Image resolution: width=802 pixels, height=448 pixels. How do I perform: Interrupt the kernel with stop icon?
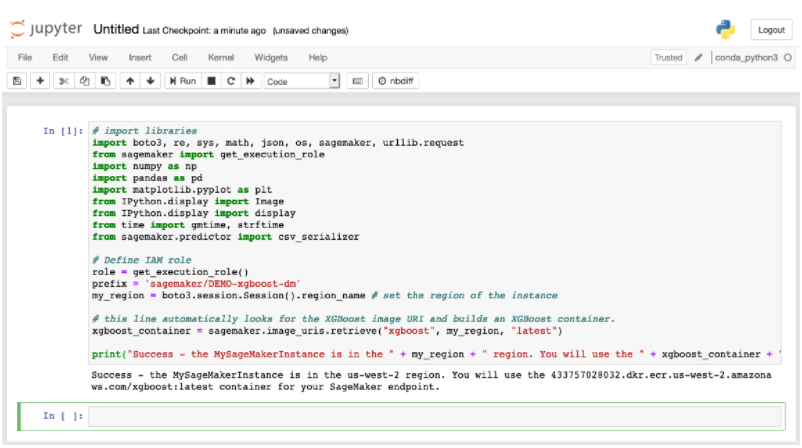point(211,81)
